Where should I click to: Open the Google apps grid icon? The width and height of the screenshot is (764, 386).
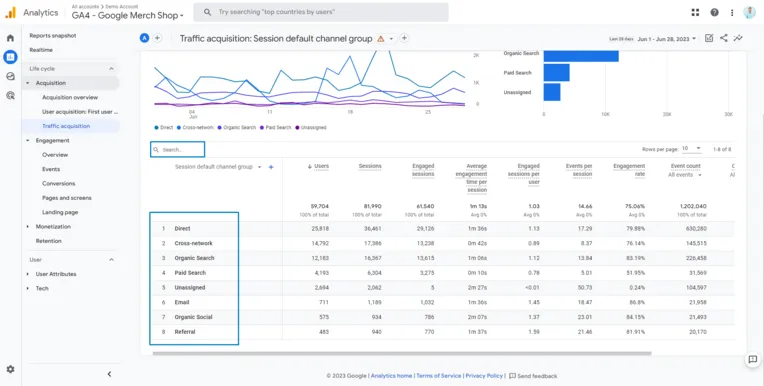[x=695, y=13]
